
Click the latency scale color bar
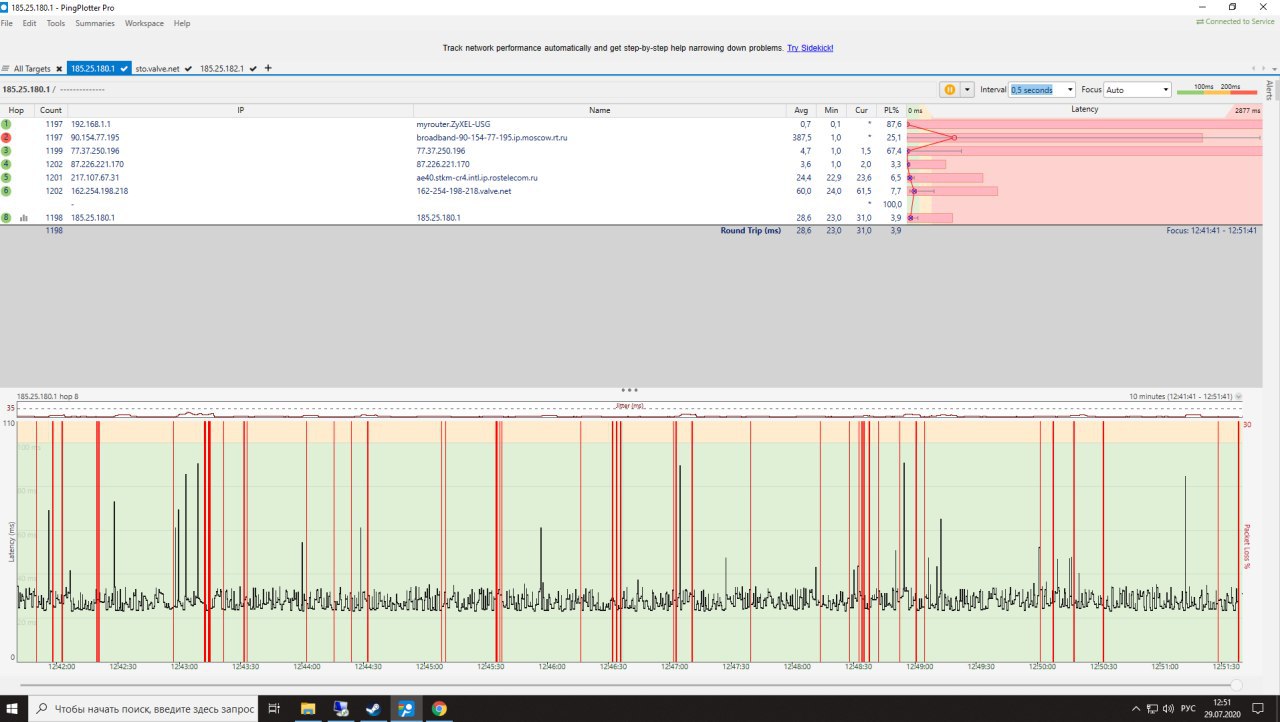click(1216, 92)
